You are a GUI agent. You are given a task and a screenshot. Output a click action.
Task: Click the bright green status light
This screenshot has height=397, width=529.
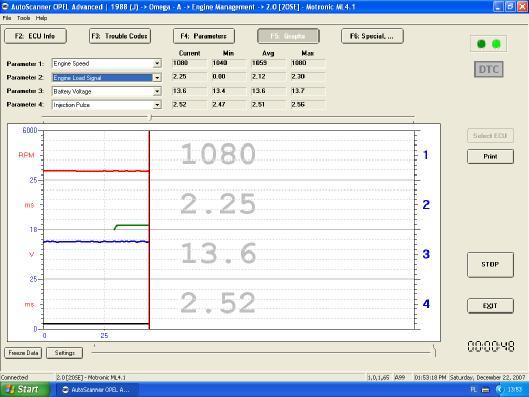pyautogui.click(x=496, y=44)
